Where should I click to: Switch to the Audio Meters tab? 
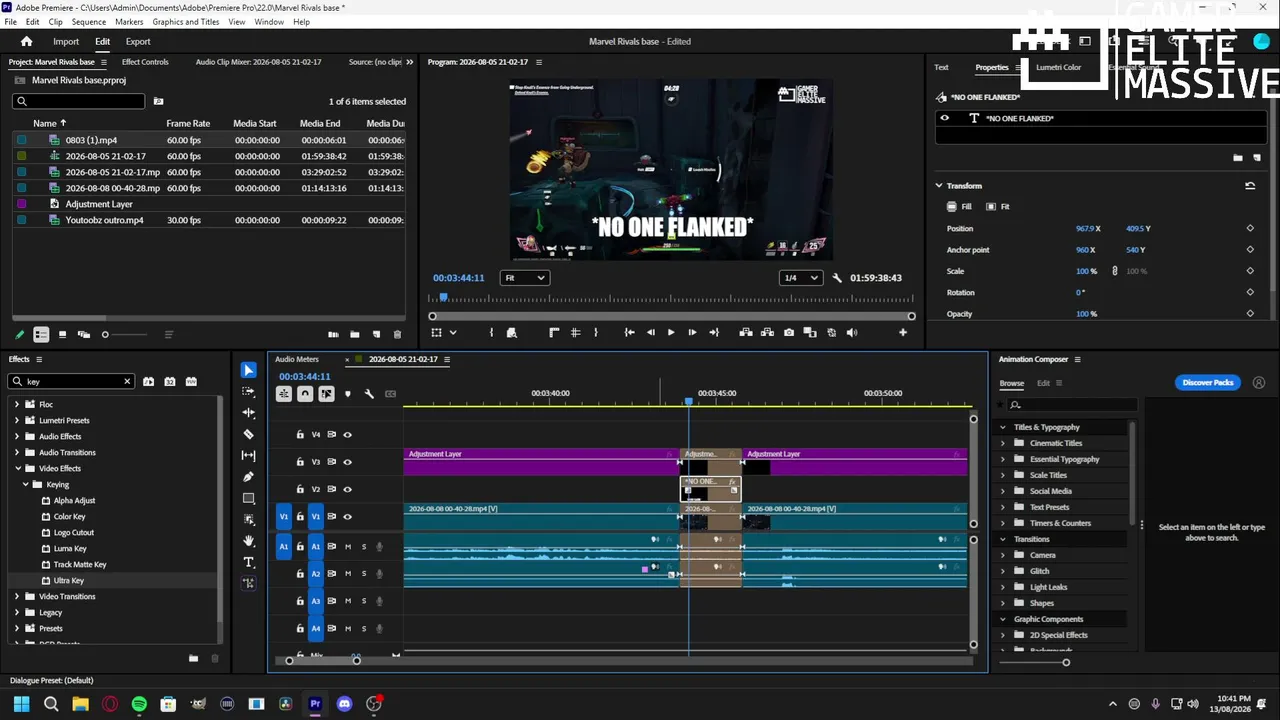tap(297, 359)
